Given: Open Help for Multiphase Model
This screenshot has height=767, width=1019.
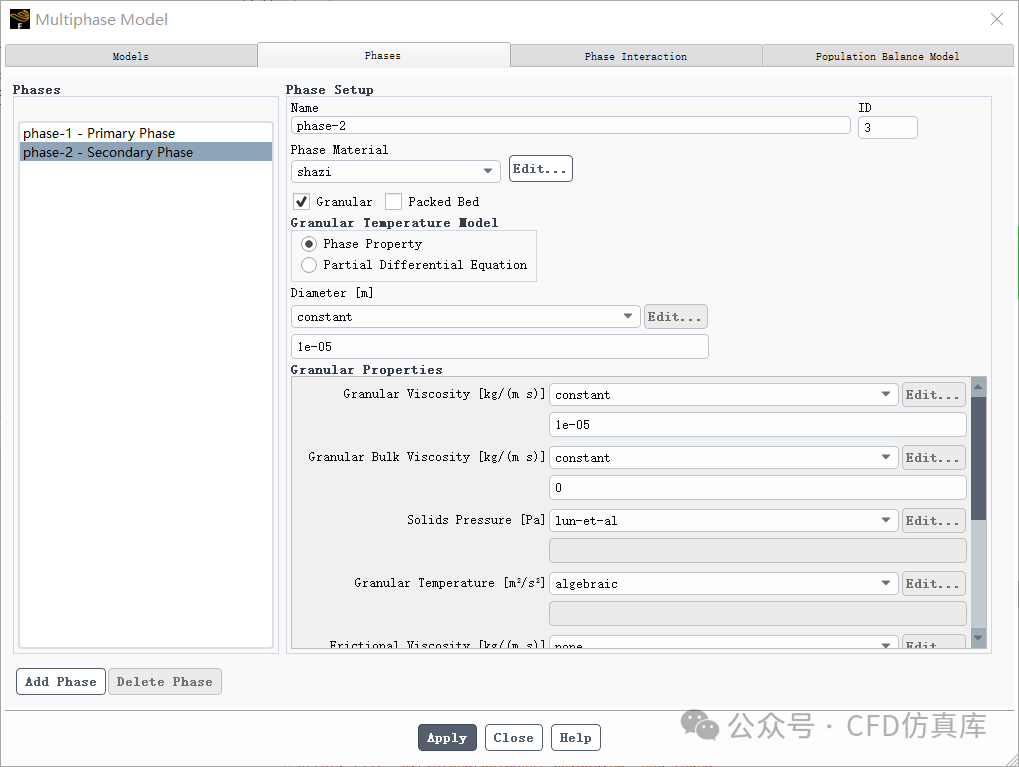Looking at the screenshot, I should (x=575, y=738).
